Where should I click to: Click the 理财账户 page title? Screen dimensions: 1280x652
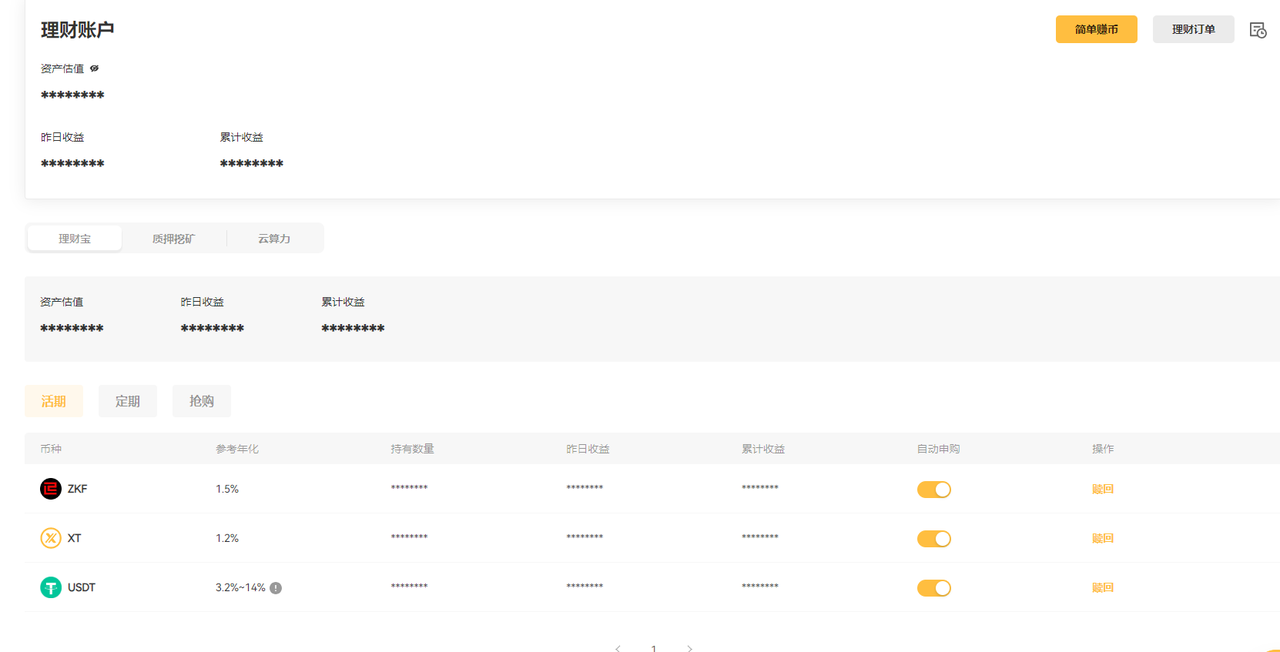pos(77,30)
